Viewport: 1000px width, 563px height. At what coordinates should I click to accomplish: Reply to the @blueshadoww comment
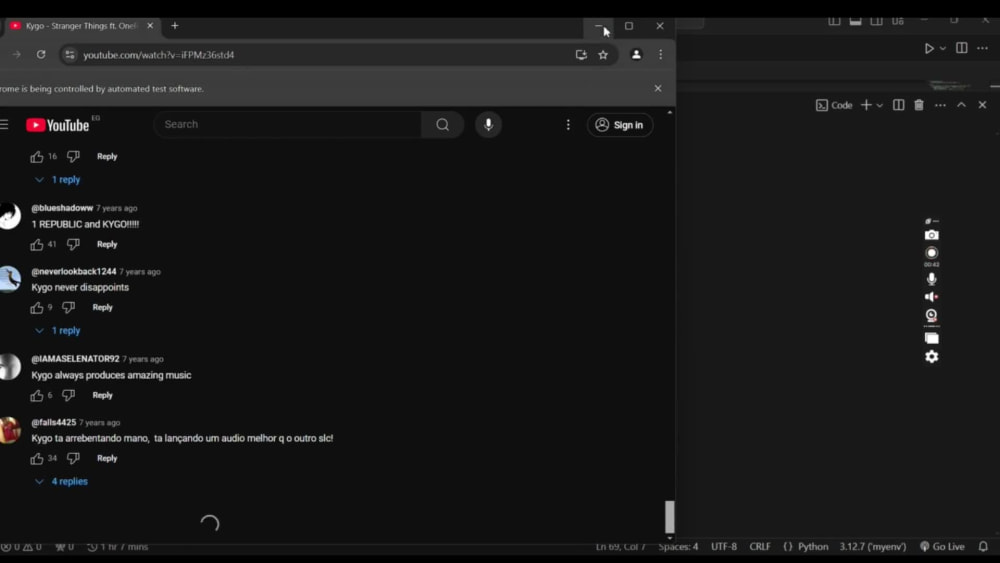tap(107, 244)
